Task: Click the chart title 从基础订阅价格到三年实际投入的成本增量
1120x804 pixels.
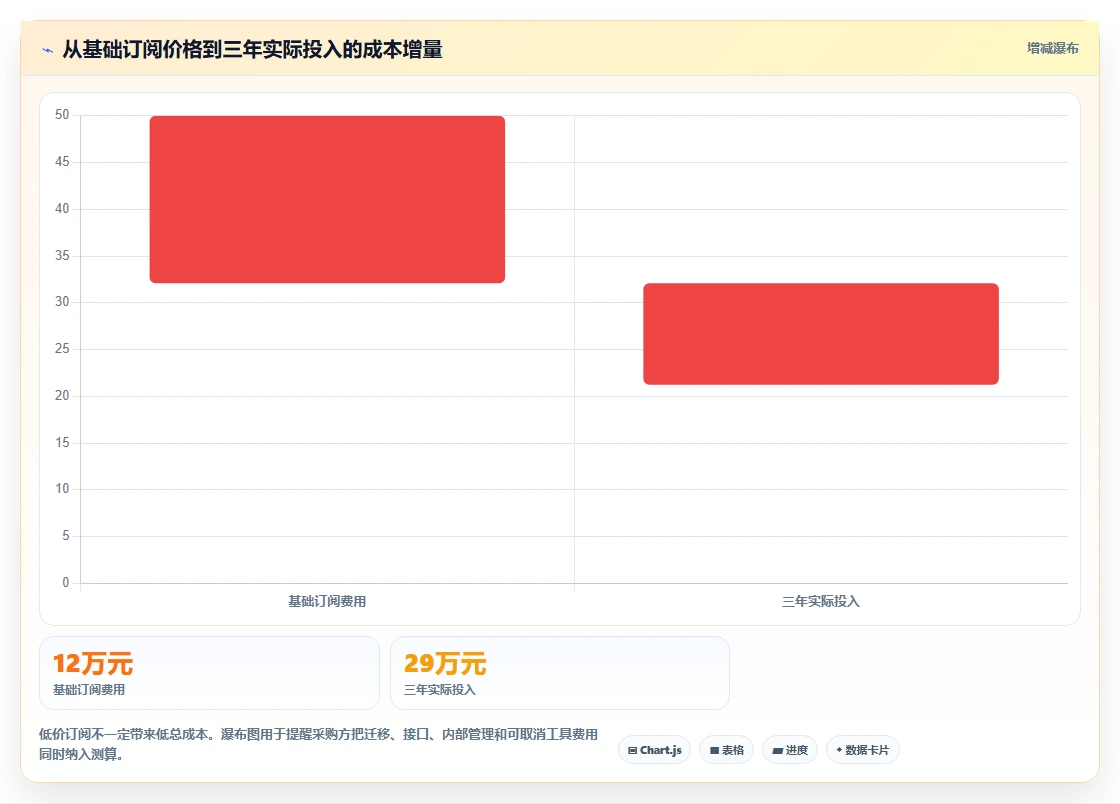Action: (x=252, y=49)
